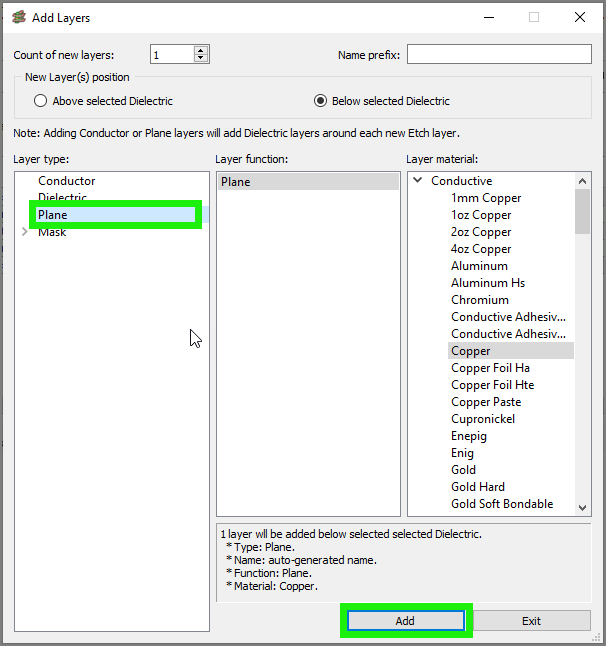Viewport: 606px width, 646px height.
Task: Decrease count of new layers with down arrow
Action: click(x=201, y=58)
